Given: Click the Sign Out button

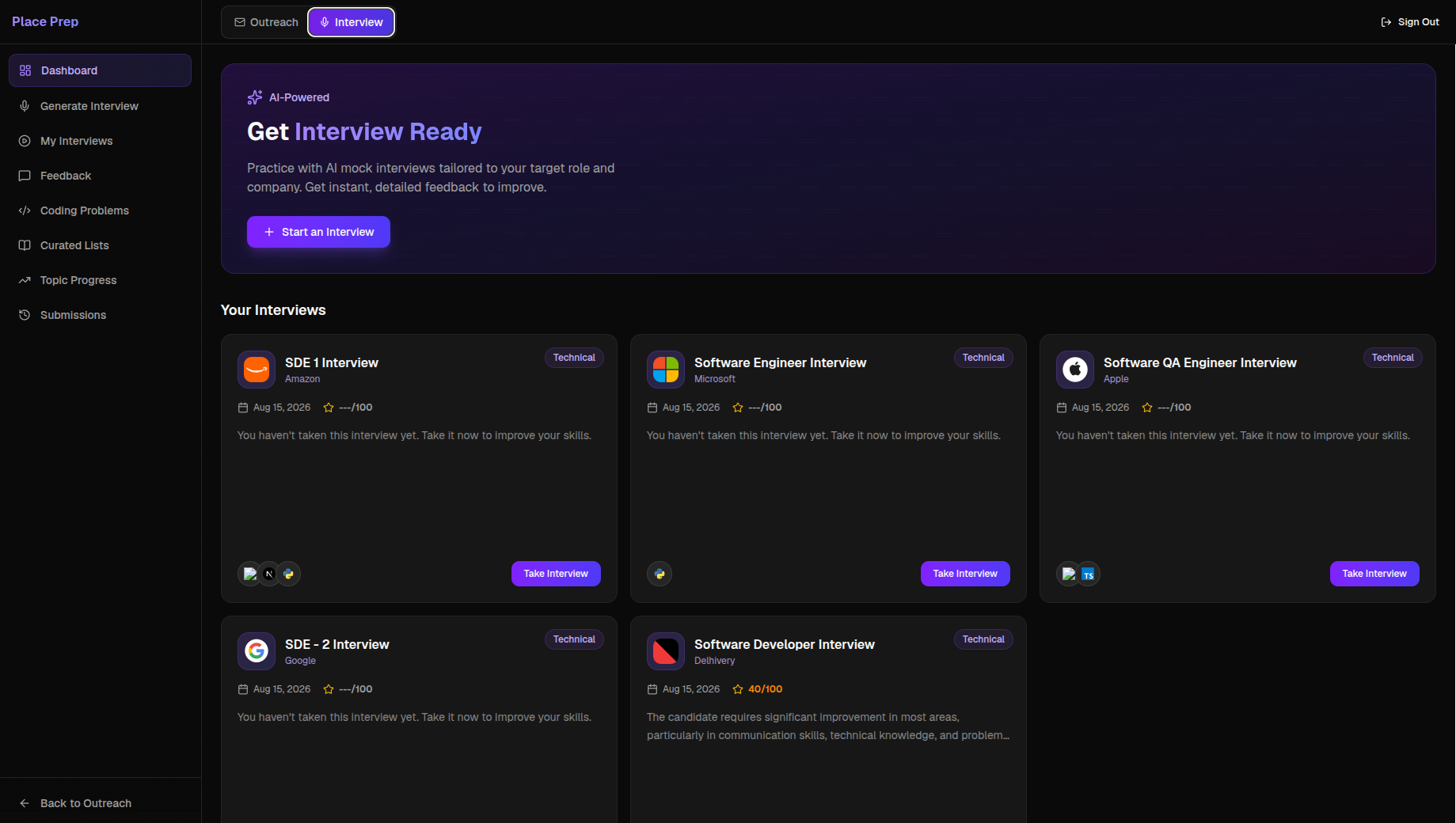Looking at the screenshot, I should pyautogui.click(x=1410, y=22).
